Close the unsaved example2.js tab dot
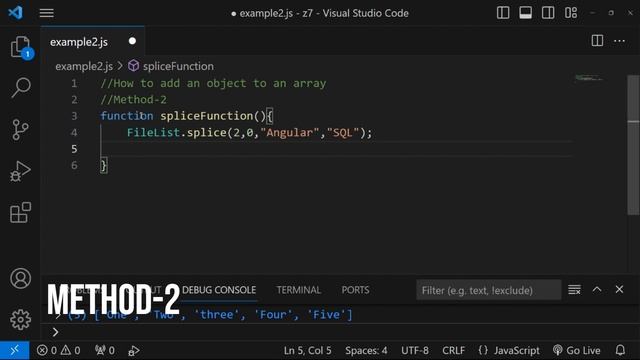 132,41
